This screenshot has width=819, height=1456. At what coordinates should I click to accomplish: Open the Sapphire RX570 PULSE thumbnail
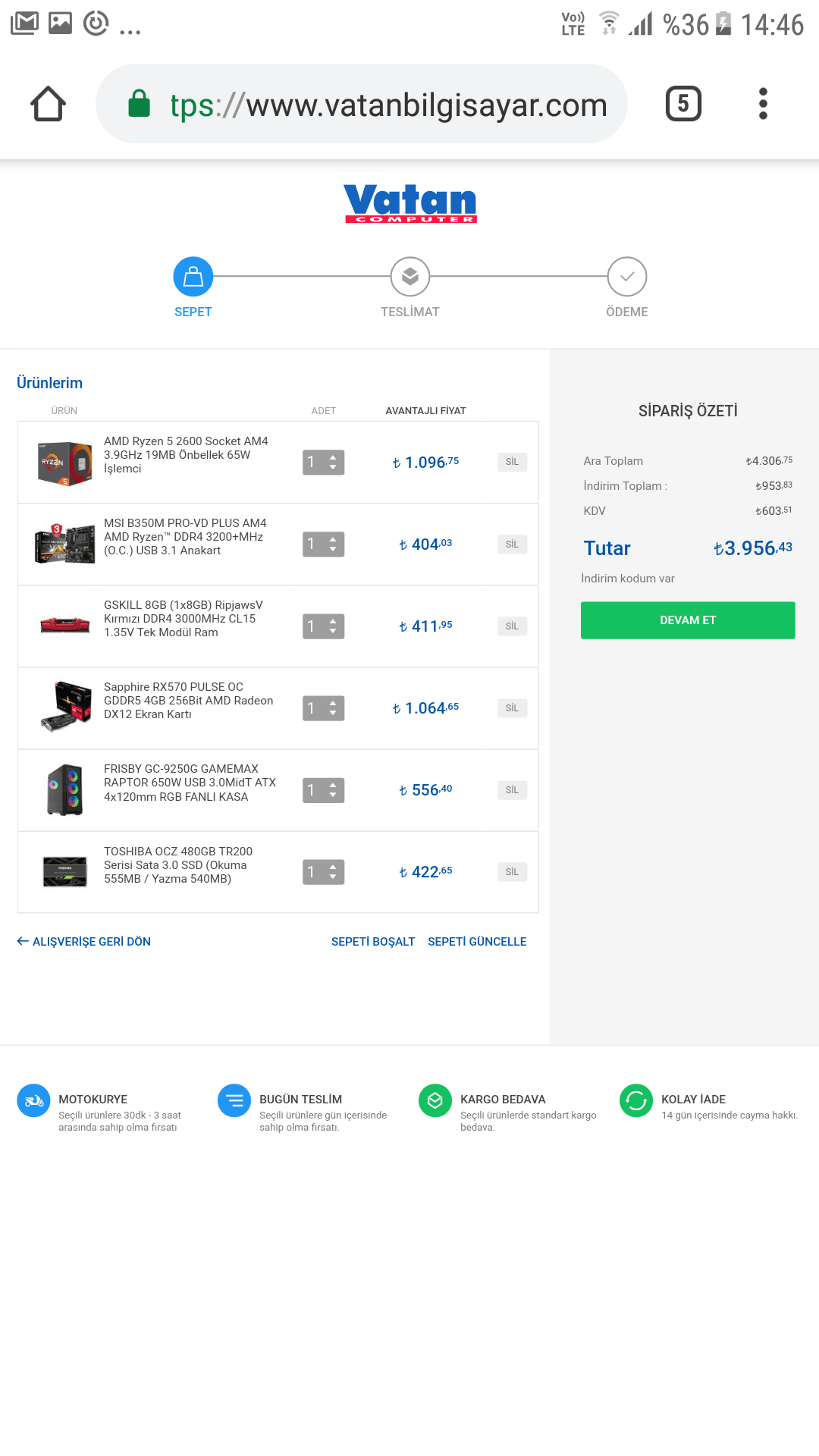tap(66, 707)
